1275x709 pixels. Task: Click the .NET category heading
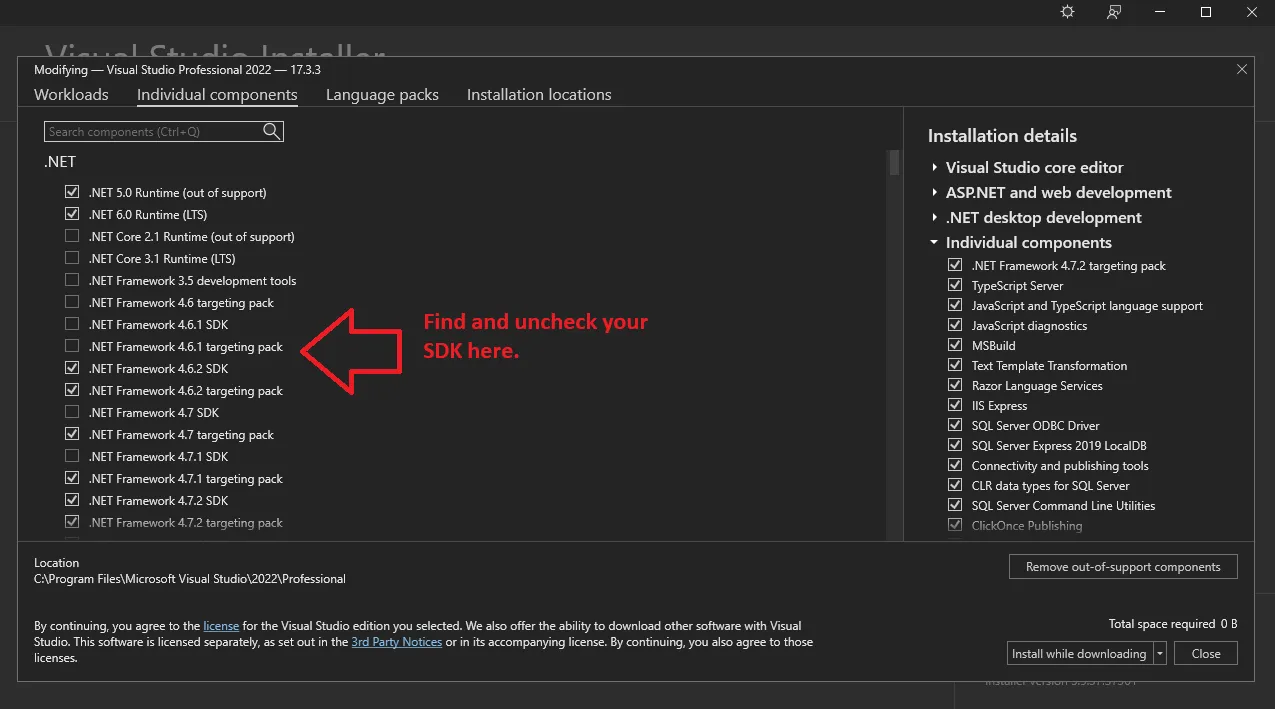(x=59, y=161)
